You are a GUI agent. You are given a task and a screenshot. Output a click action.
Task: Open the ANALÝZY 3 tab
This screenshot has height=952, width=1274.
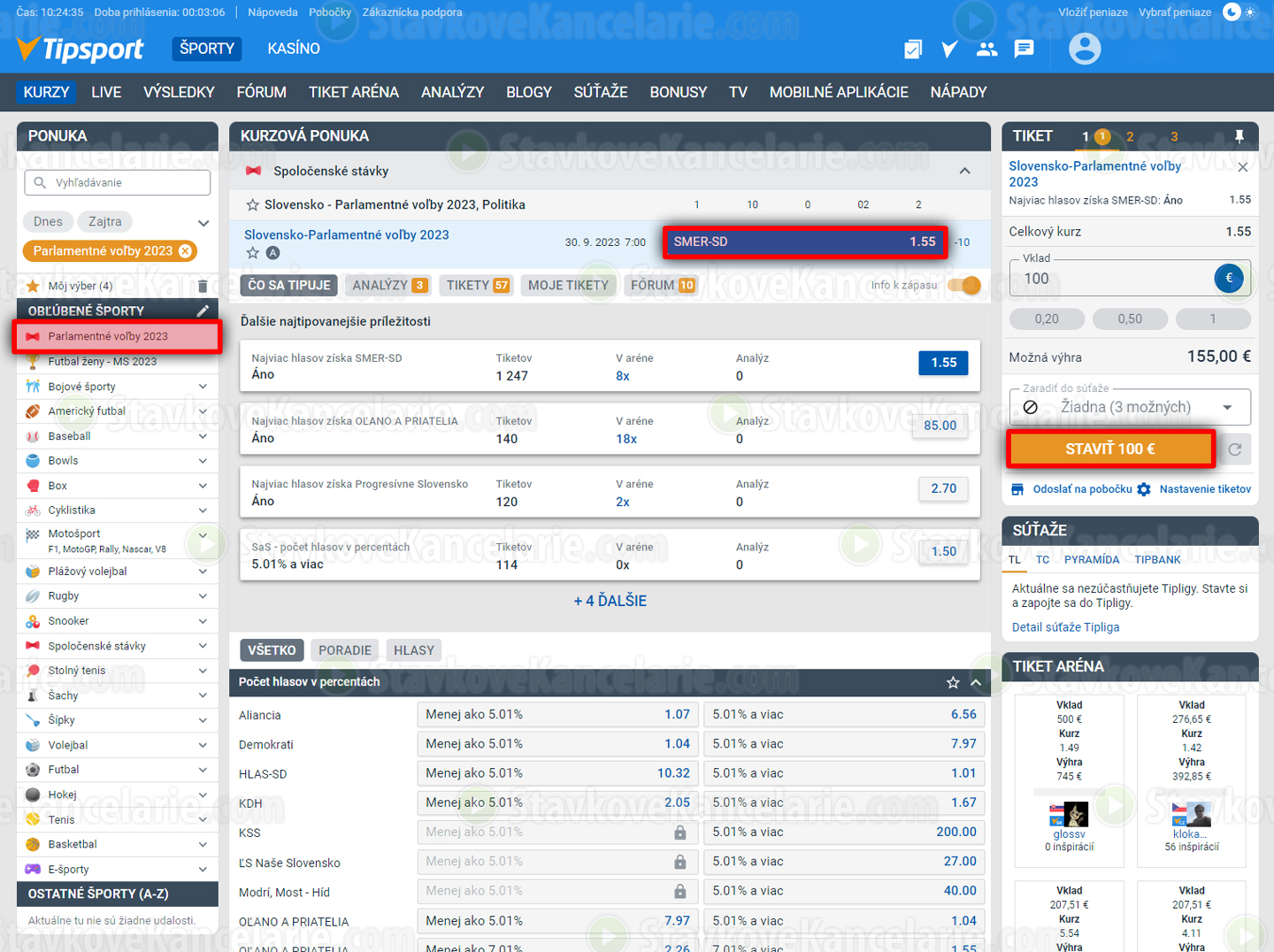(389, 285)
